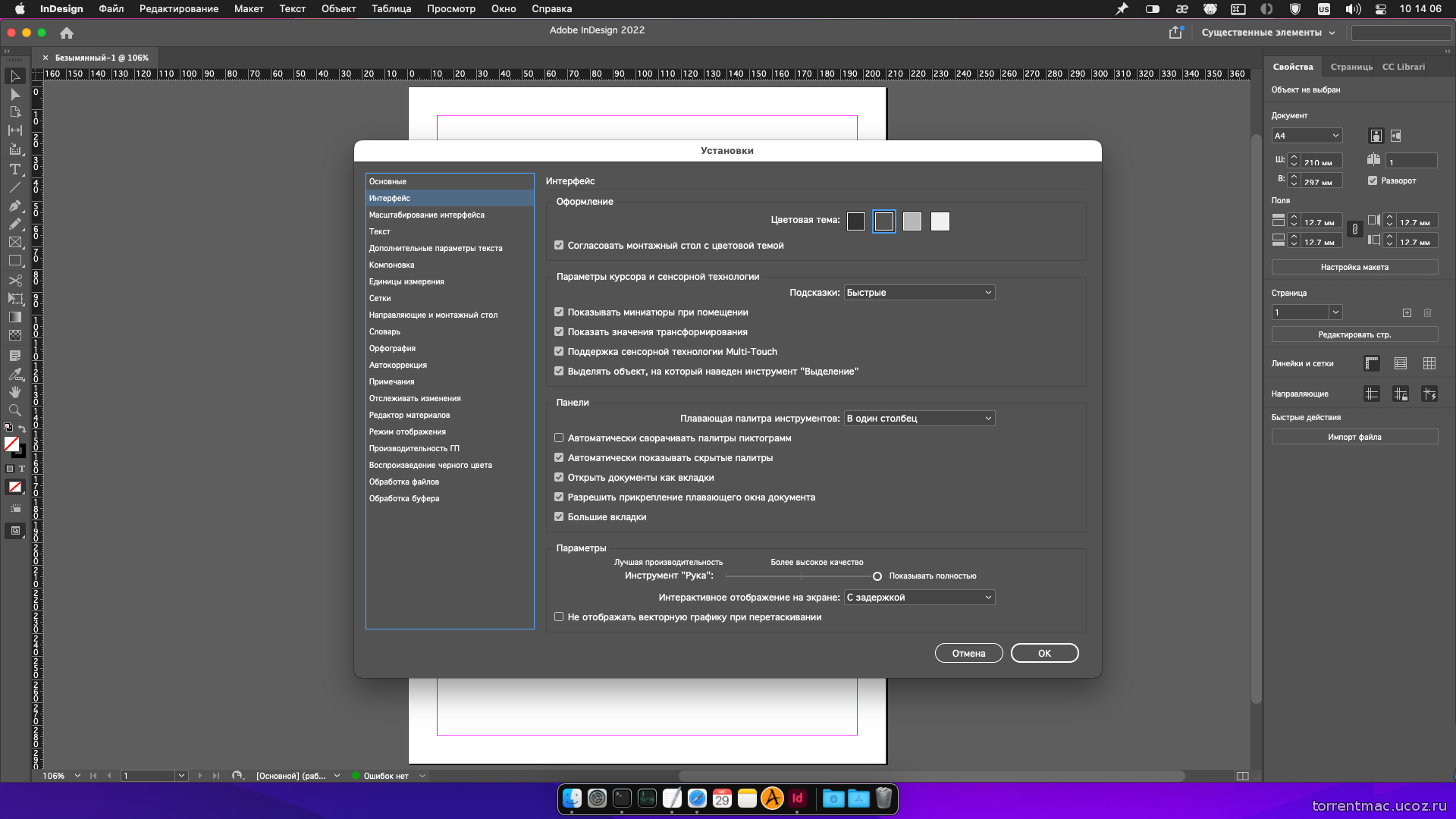Choose the lightest color theme swatch

point(940,221)
